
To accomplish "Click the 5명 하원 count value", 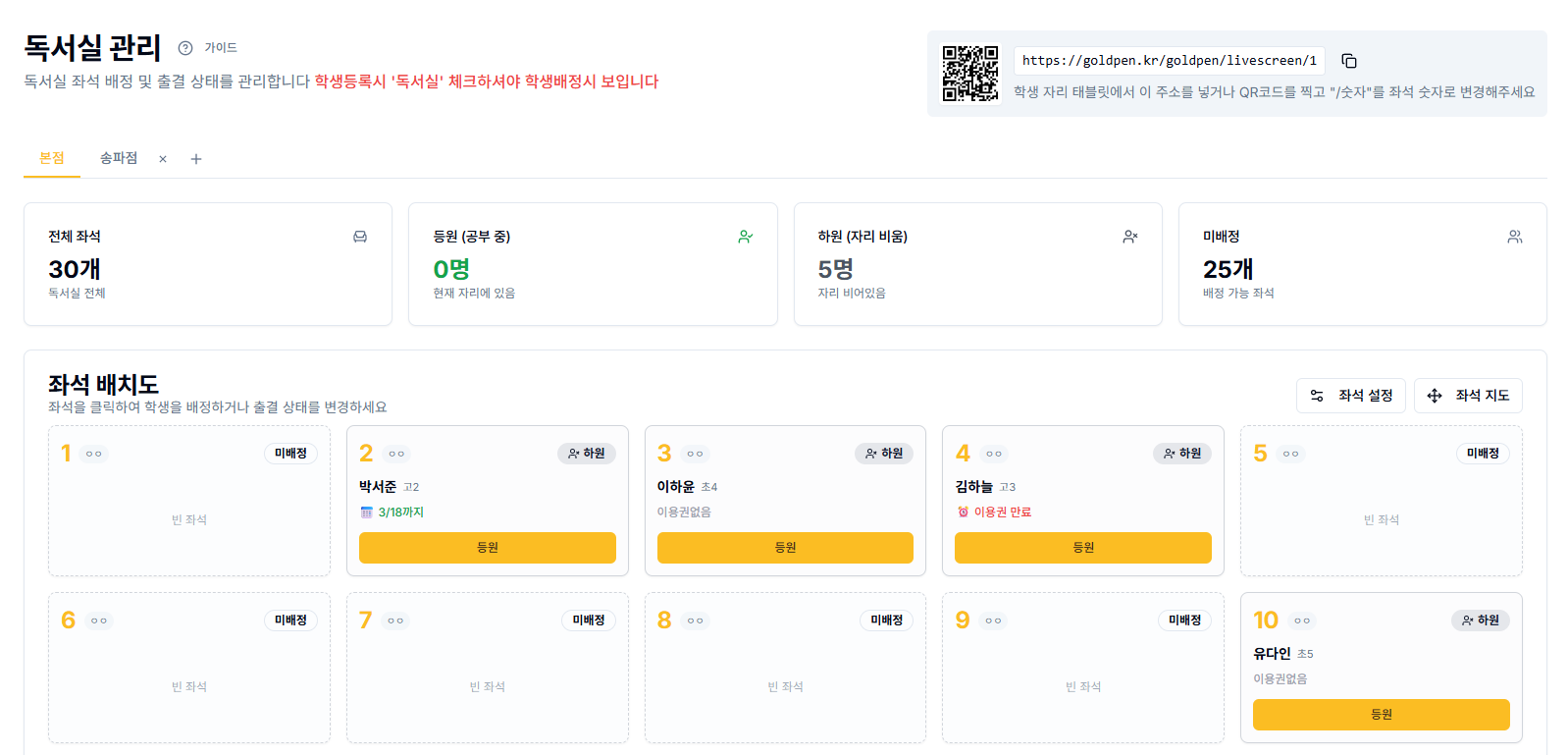I will click(x=836, y=269).
